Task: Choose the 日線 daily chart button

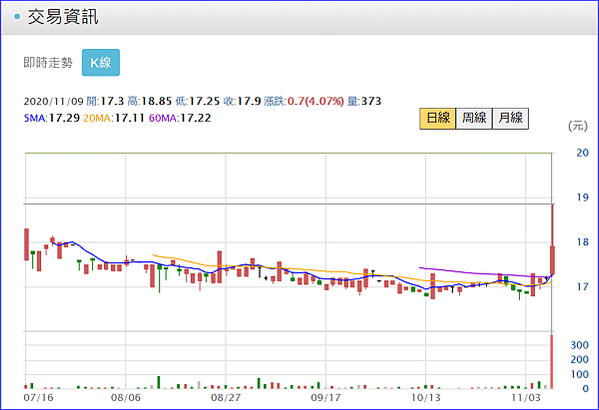Action: pos(438,118)
